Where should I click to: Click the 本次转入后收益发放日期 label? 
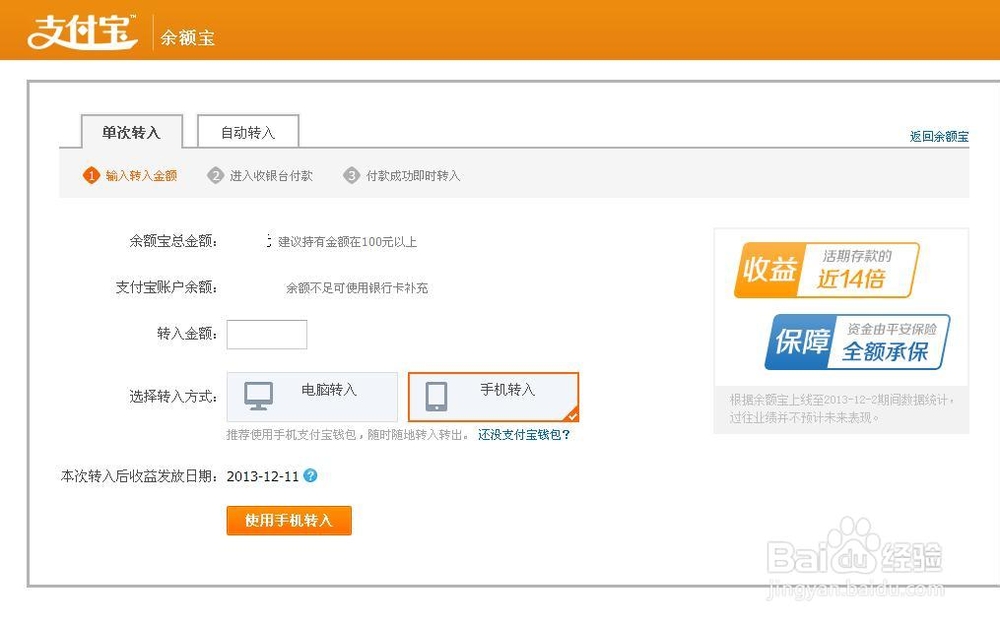point(140,476)
